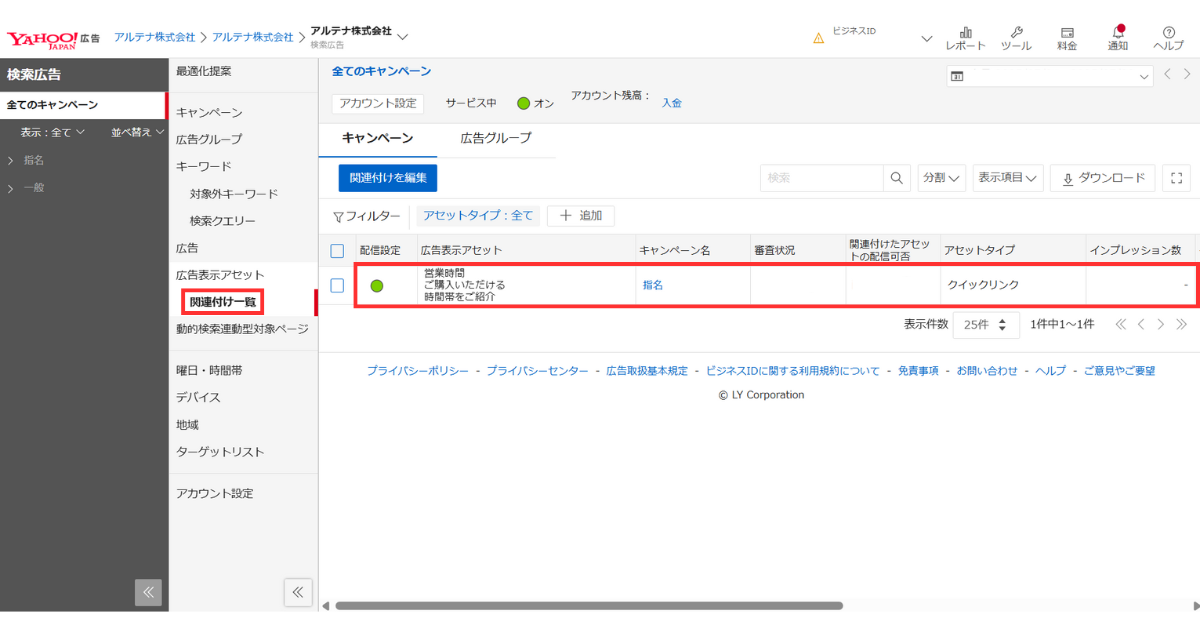Screen dimensions: 1200x630
Task: Open the 表示項目 dropdown
Action: [x=1008, y=178]
